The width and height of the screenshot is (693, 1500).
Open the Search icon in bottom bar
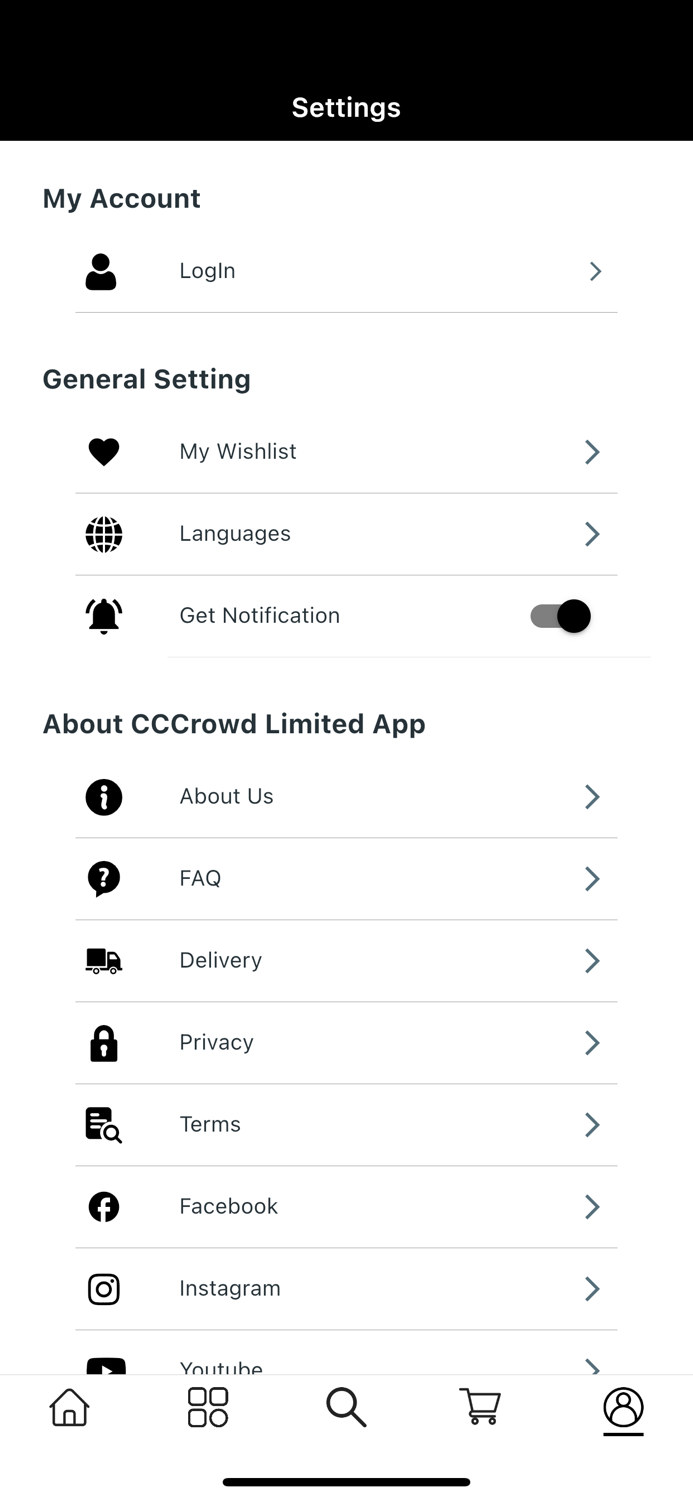point(346,1408)
